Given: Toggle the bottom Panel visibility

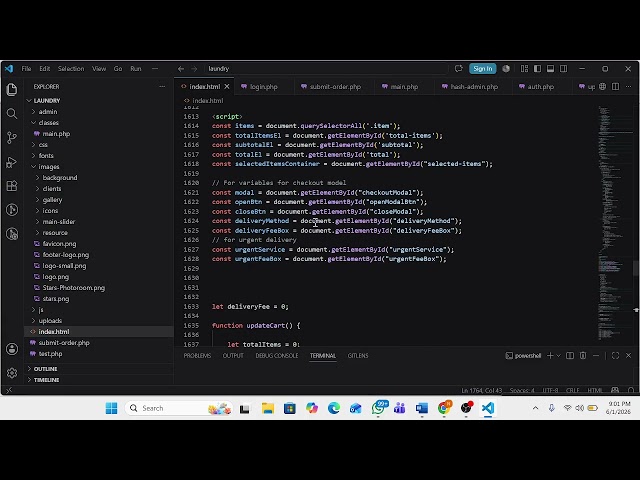Looking at the screenshot, I should tap(551, 69).
